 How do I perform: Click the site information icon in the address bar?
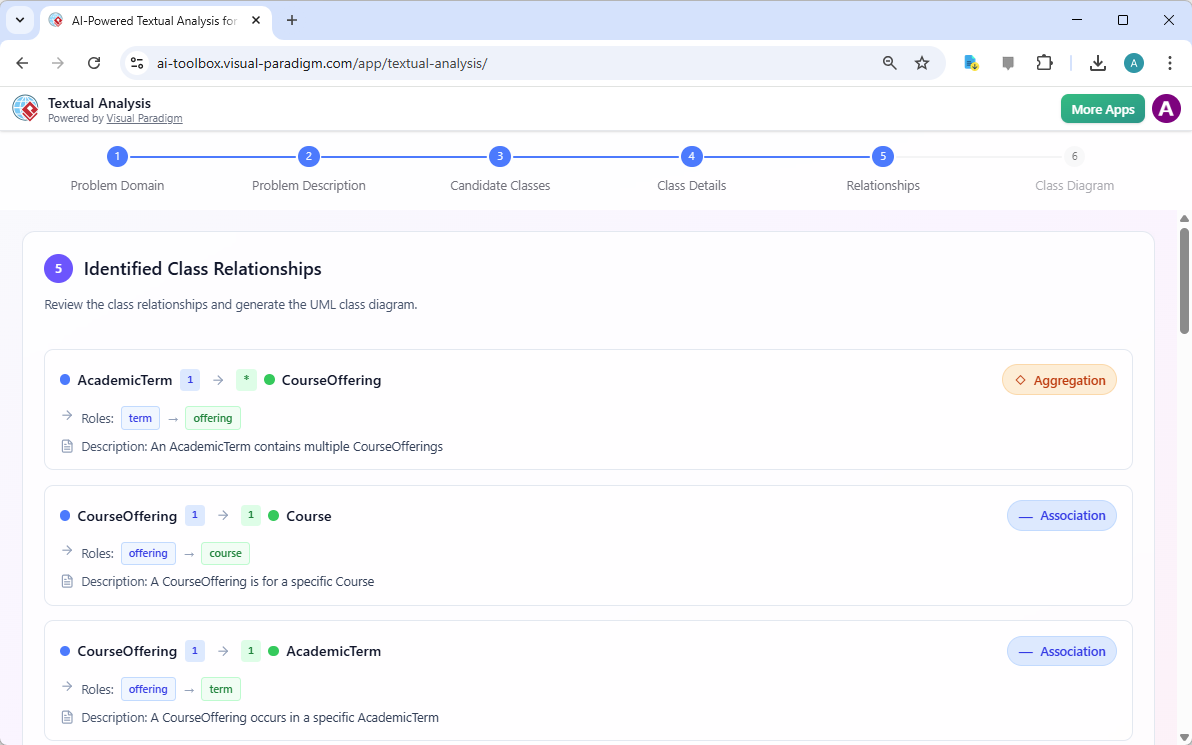pos(136,62)
